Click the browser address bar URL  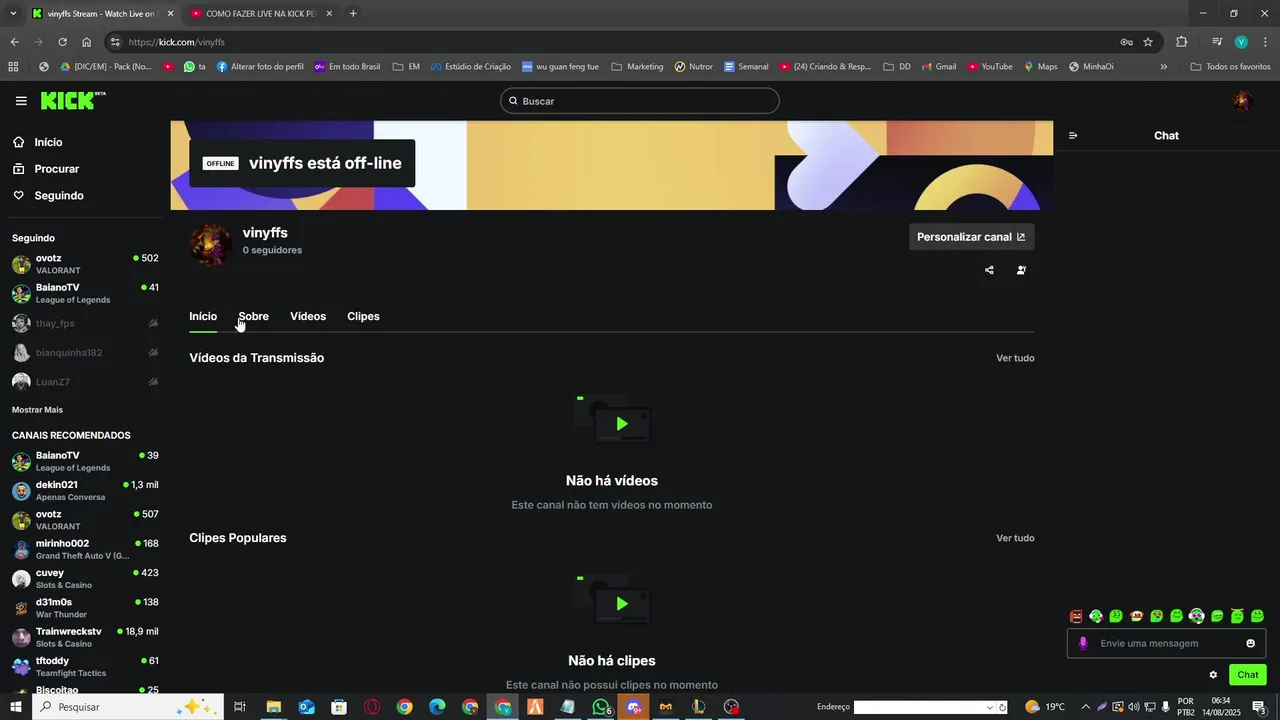point(177,42)
